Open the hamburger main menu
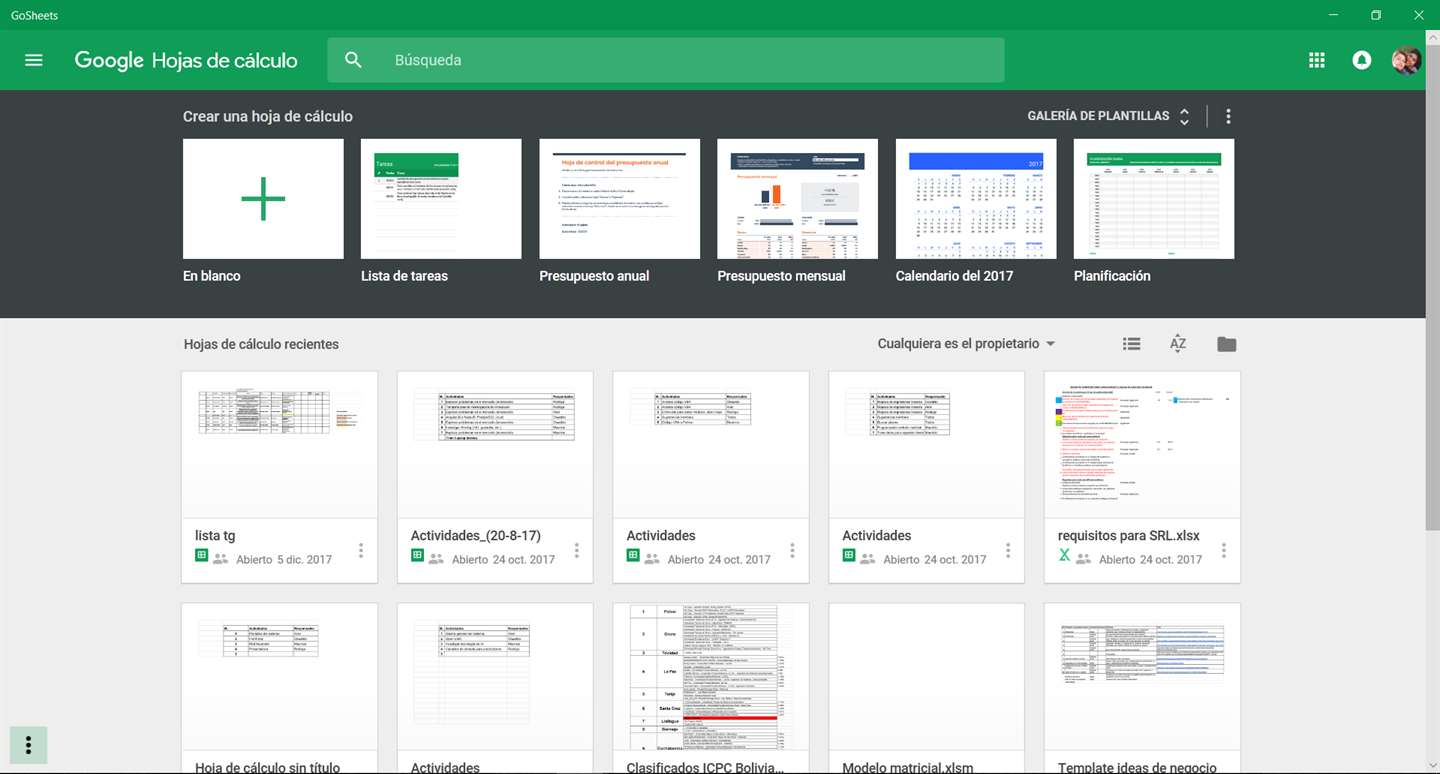Screen dimensions: 1440x774 click(x=34, y=60)
